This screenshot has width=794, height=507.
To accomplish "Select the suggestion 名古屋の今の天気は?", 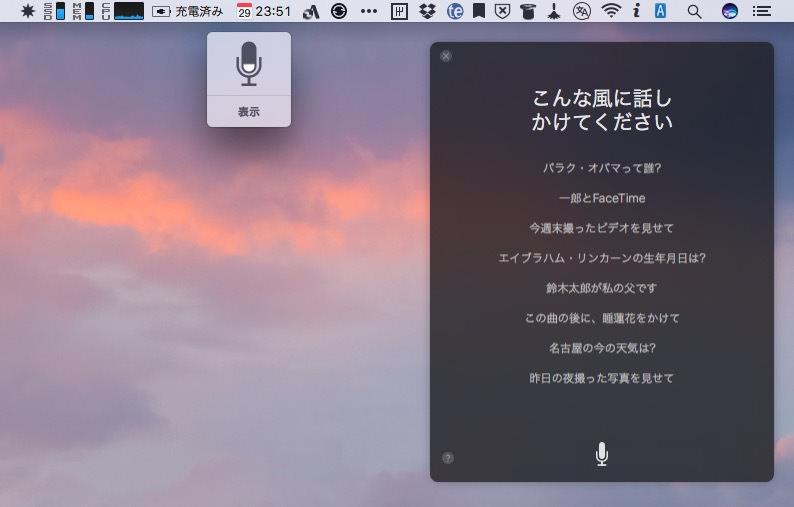I will tap(601, 348).
